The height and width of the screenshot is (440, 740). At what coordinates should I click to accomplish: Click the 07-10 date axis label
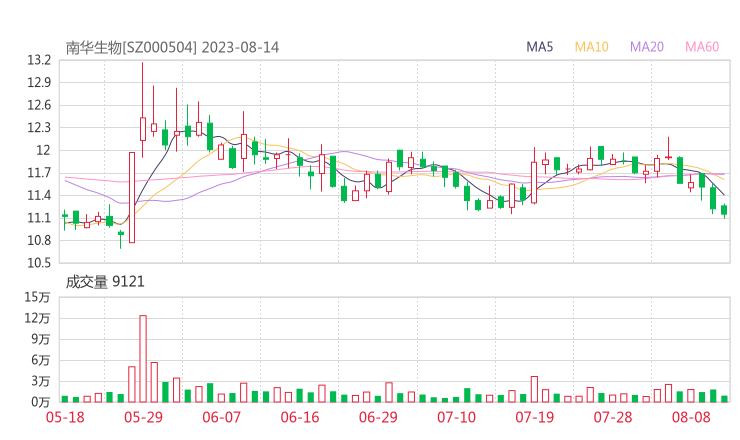456,417
